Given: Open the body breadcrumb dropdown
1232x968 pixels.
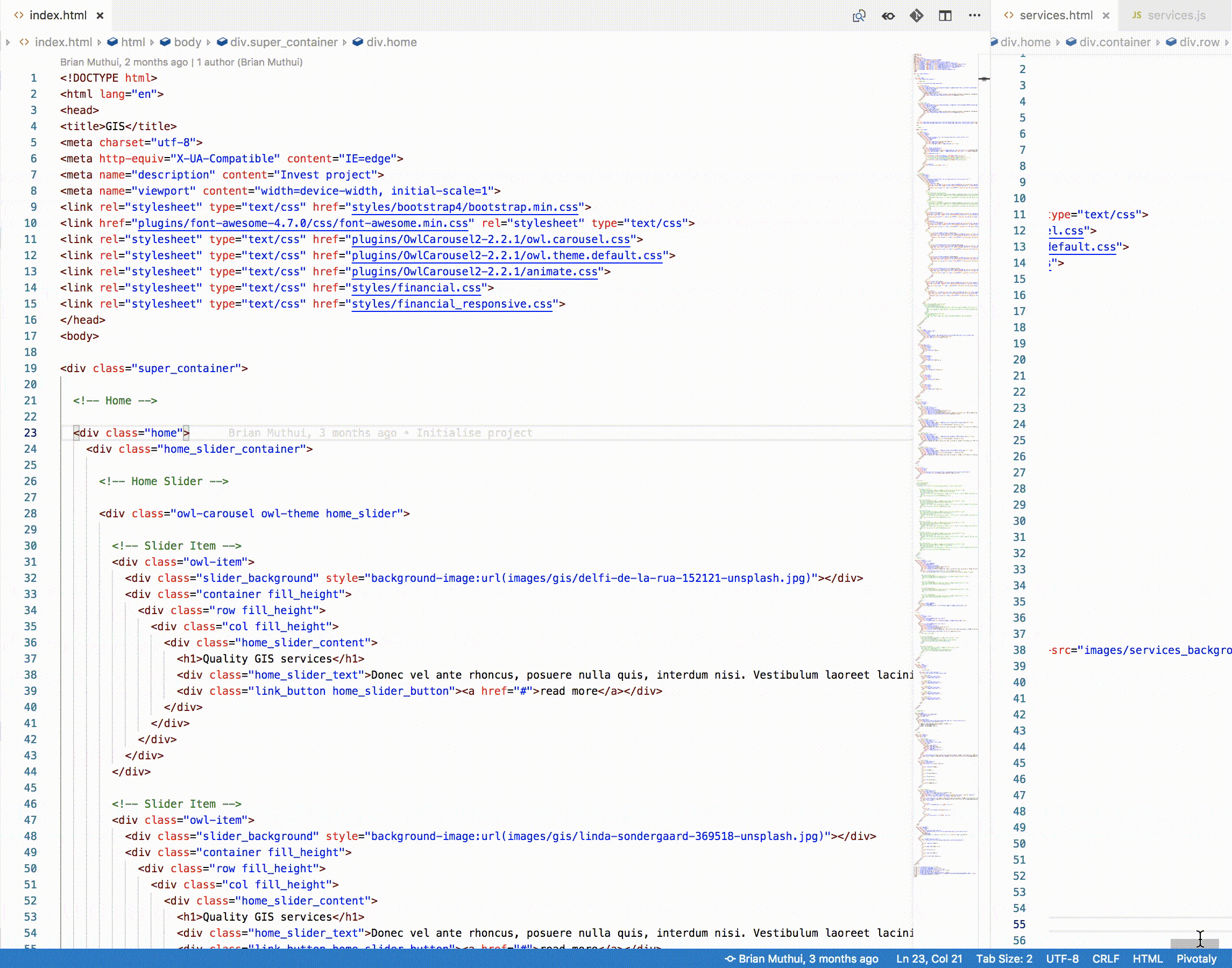Looking at the screenshot, I should tap(187, 42).
